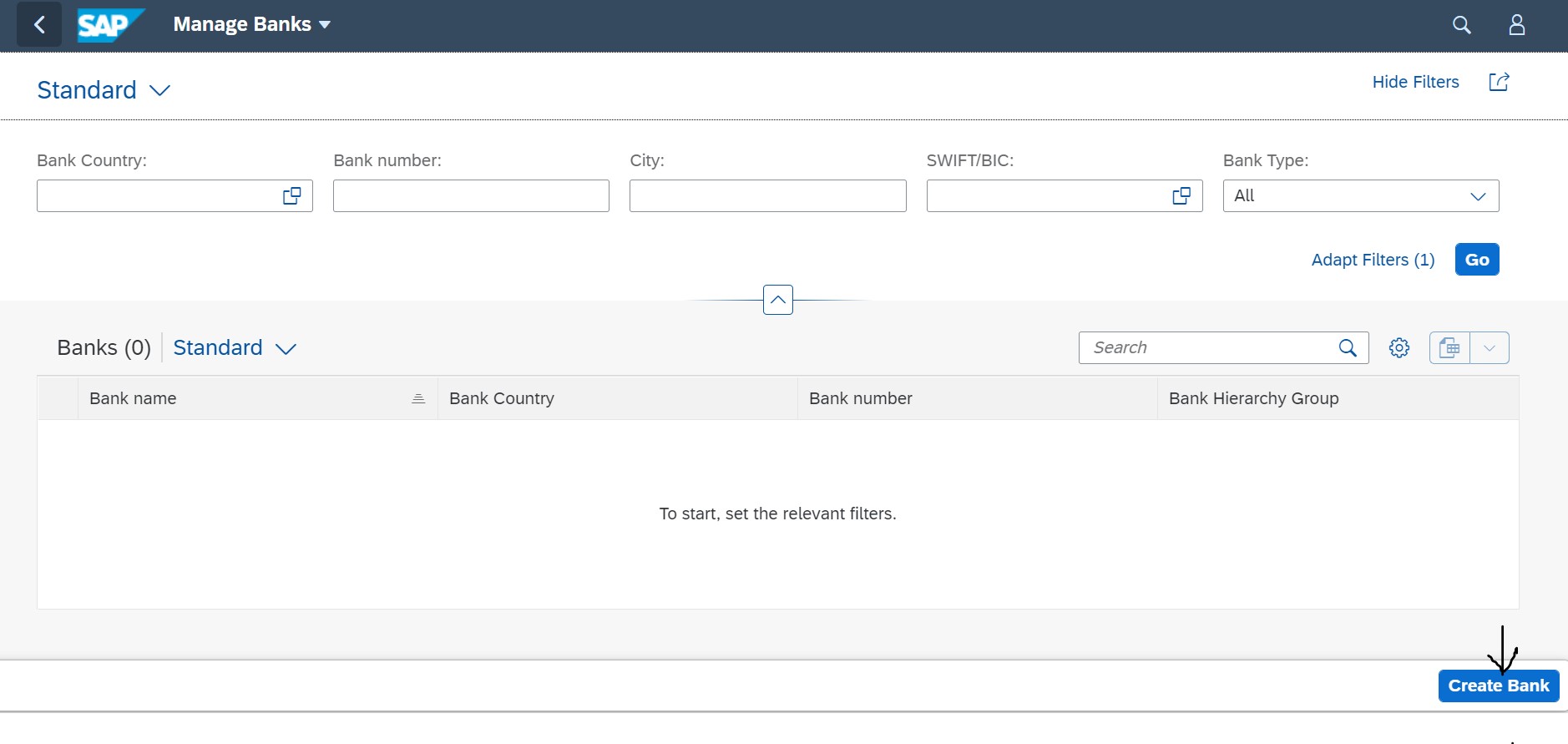
Task: Open the user profile icon
Action: 1517,25
